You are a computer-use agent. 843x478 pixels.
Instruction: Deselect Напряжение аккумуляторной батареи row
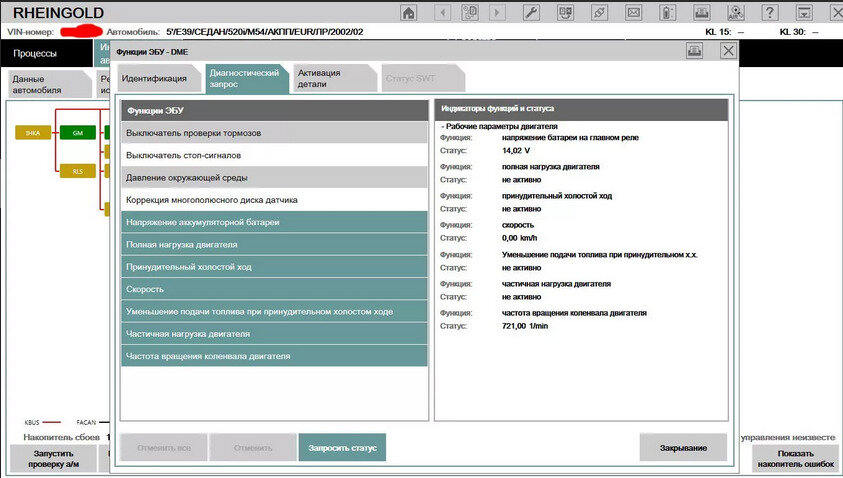(274, 222)
